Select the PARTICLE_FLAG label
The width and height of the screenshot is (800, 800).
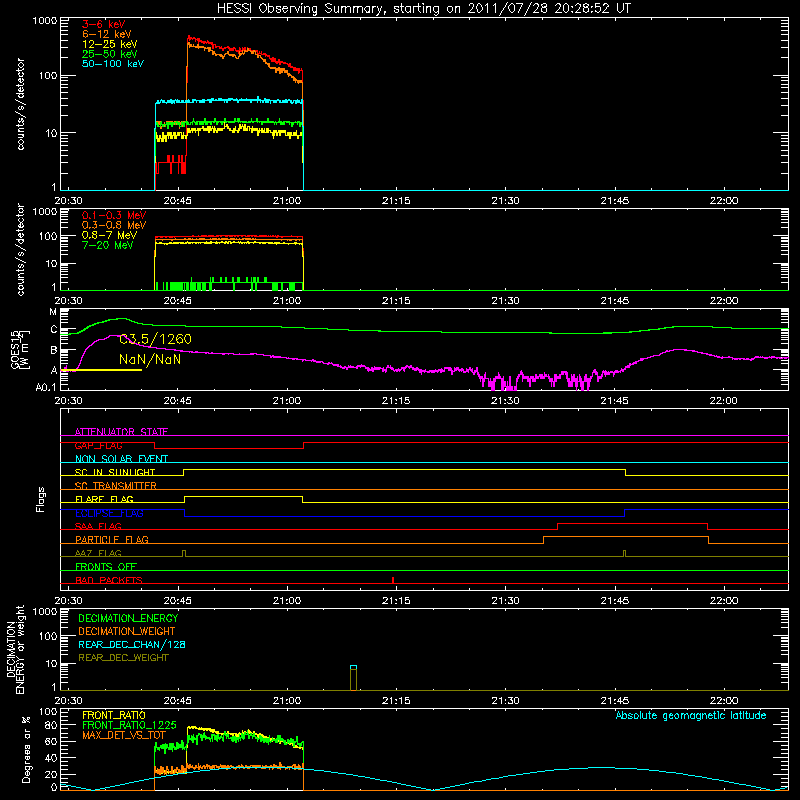tap(112, 539)
